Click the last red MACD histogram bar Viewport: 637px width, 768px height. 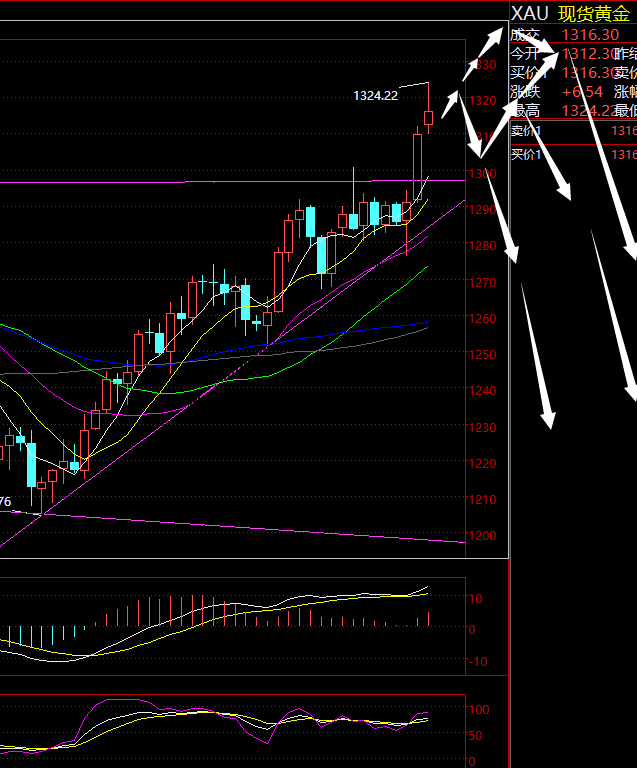[428, 619]
